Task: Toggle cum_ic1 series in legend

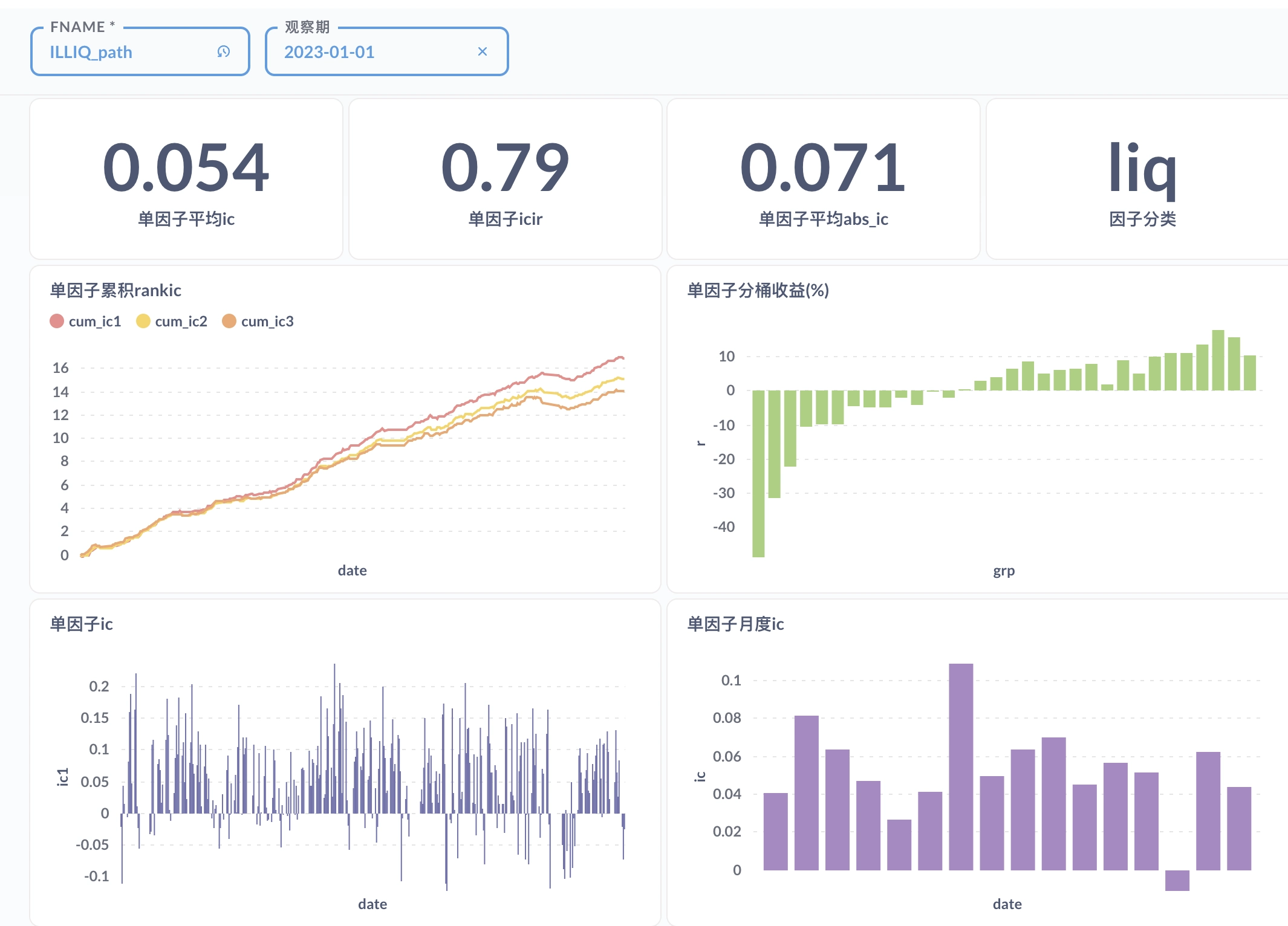Action: (x=95, y=322)
